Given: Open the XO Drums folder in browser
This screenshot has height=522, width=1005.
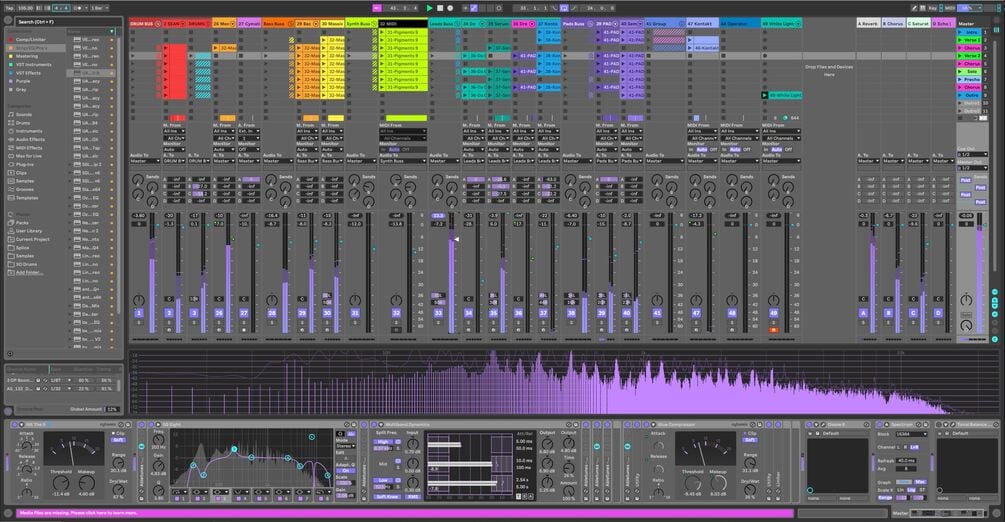Looking at the screenshot, I should [x=26, y=264].
